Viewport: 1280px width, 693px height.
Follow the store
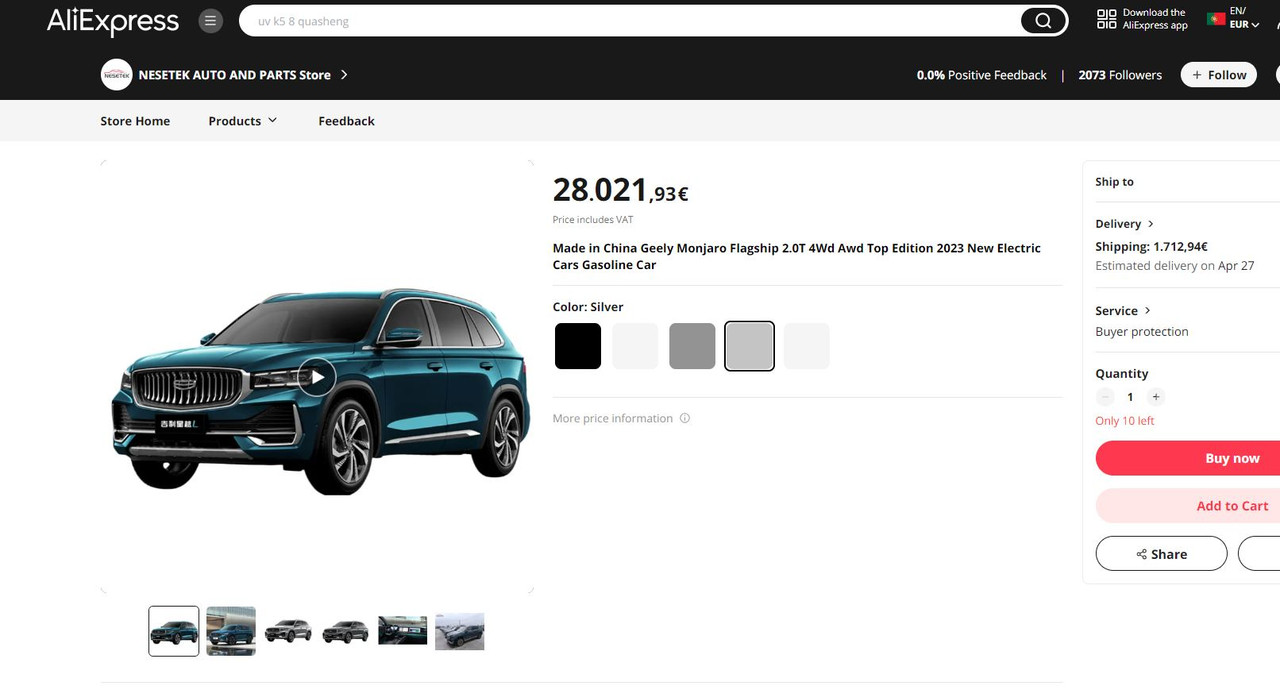click(x=1219, y=75)
